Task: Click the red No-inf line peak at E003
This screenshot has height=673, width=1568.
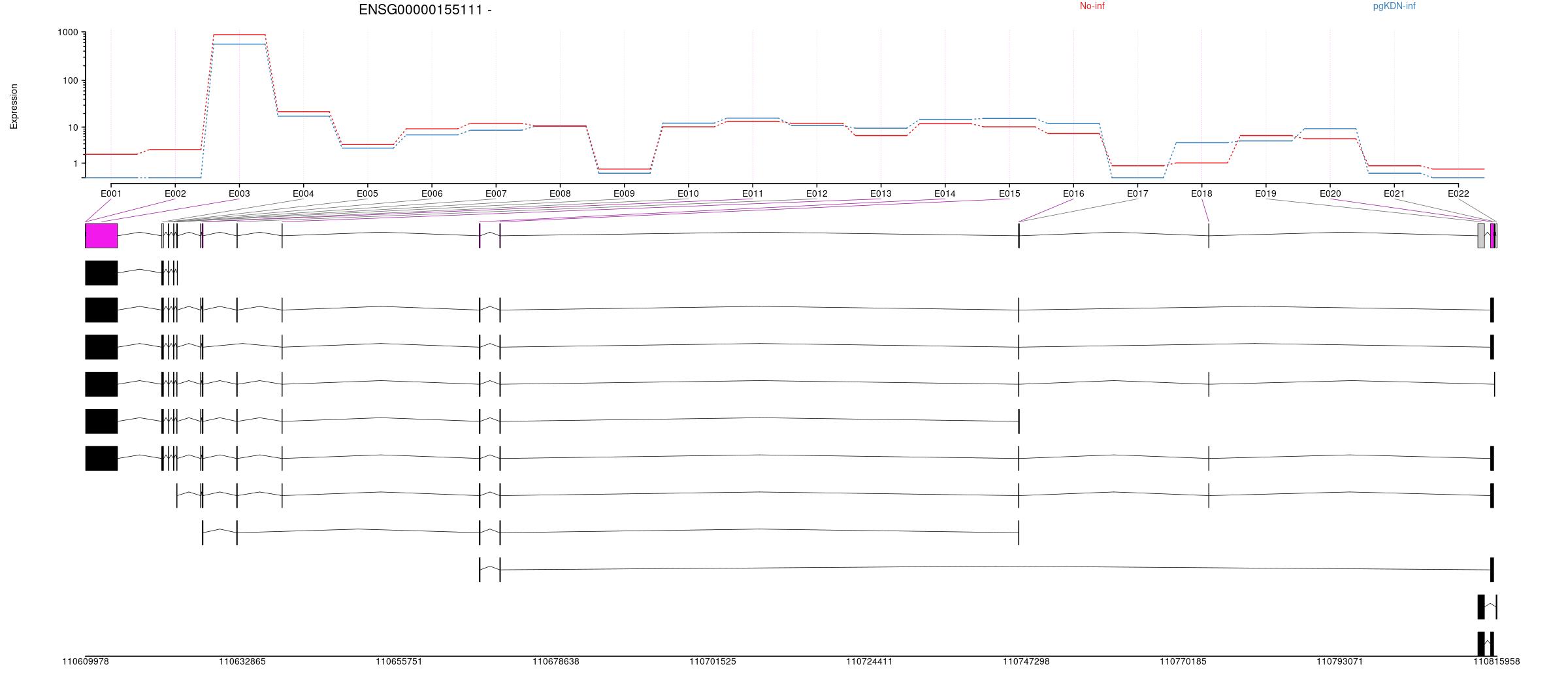Action: [239, 35]
